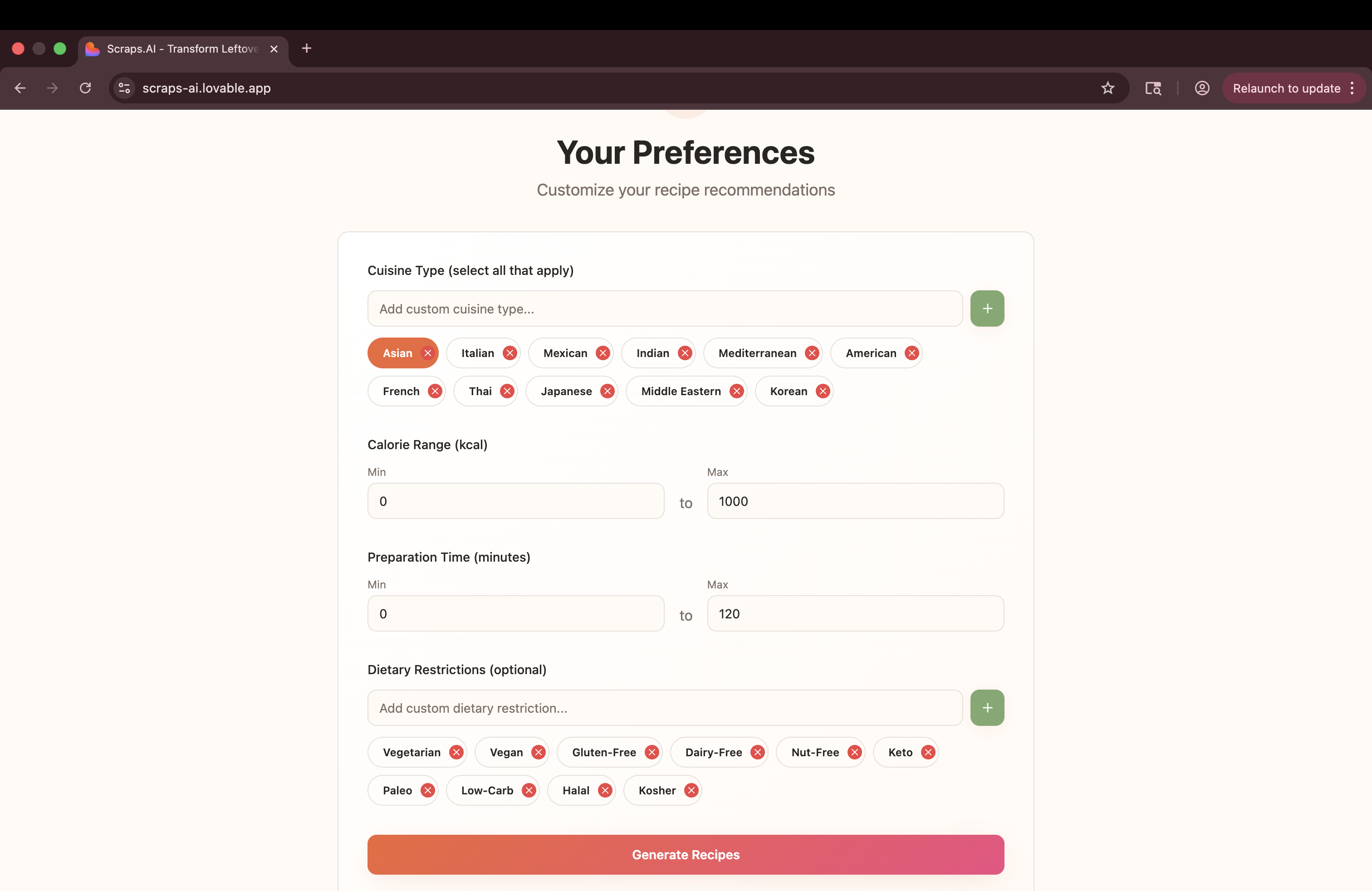View site information next to the URL

(x=124, y=88)
